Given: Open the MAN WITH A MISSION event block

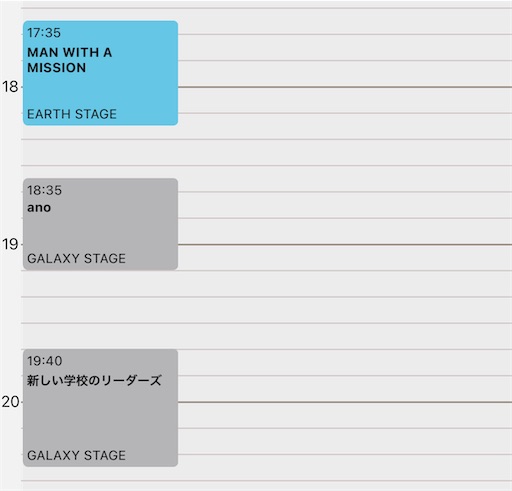Looking at the screenshot, I should click(x=100, y=73).
